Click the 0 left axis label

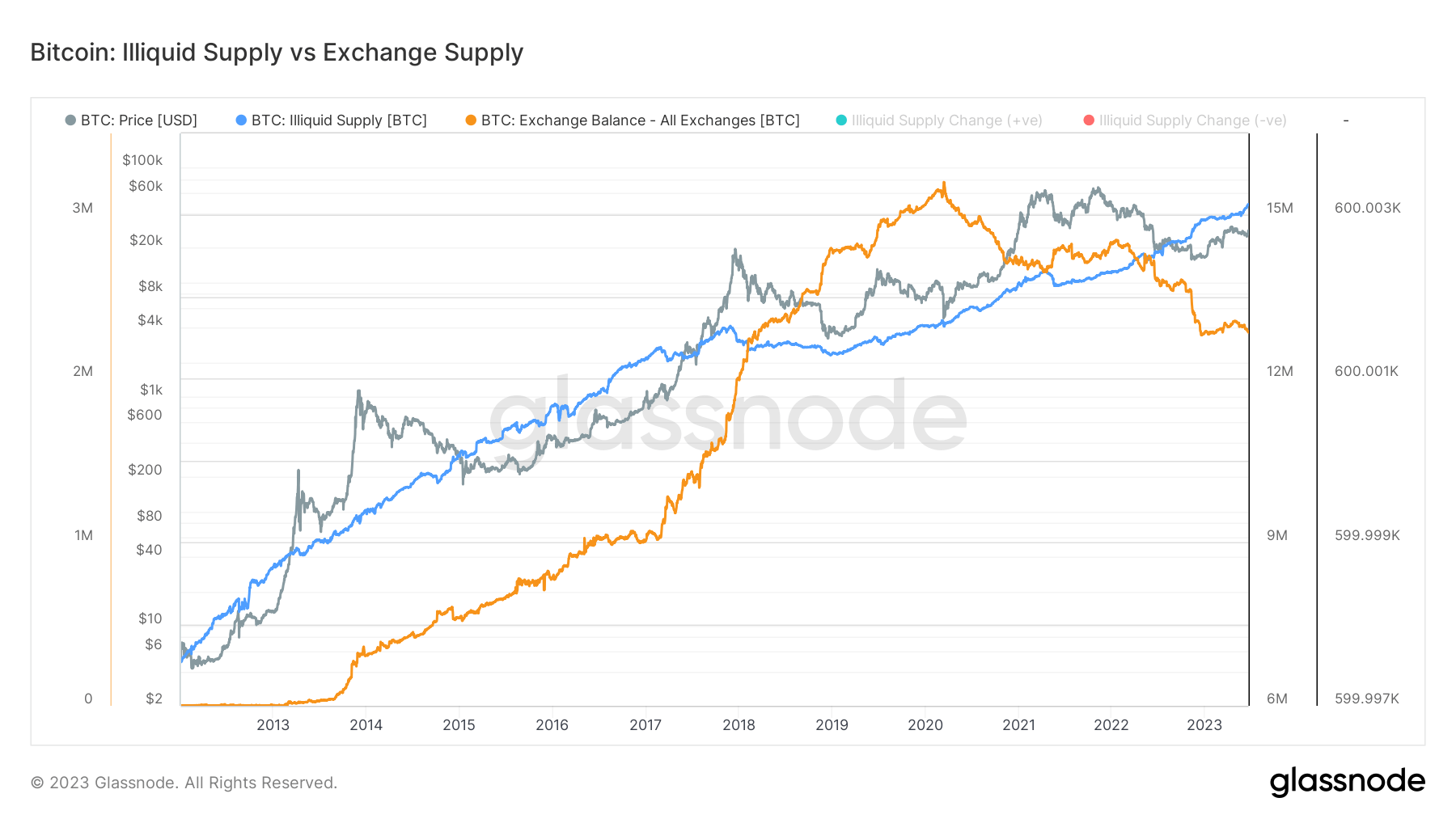(89, 699)
